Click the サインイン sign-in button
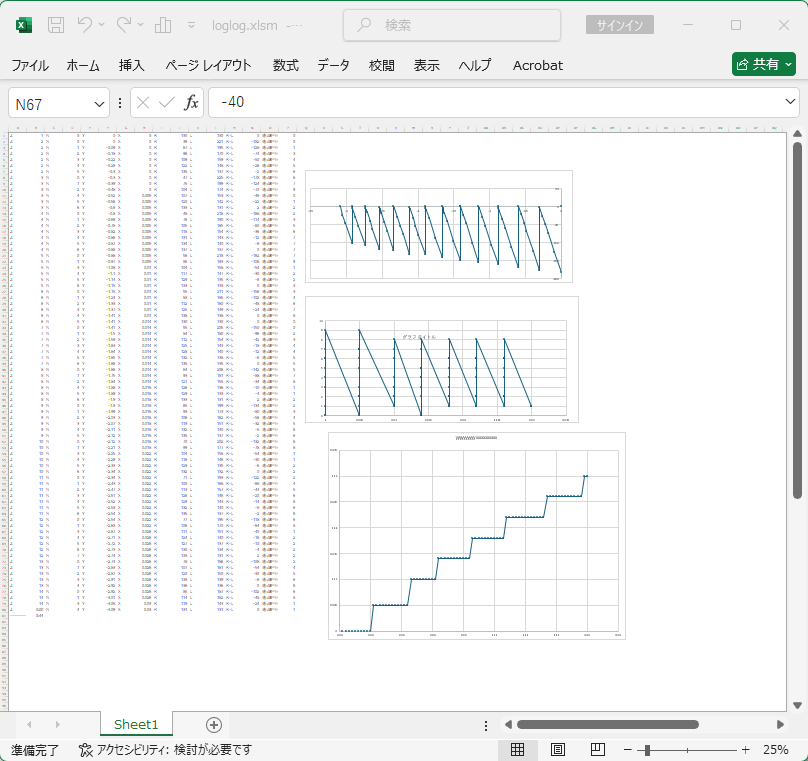The width and height of the screenshot is (808, 761). click(x=619, y=25)
